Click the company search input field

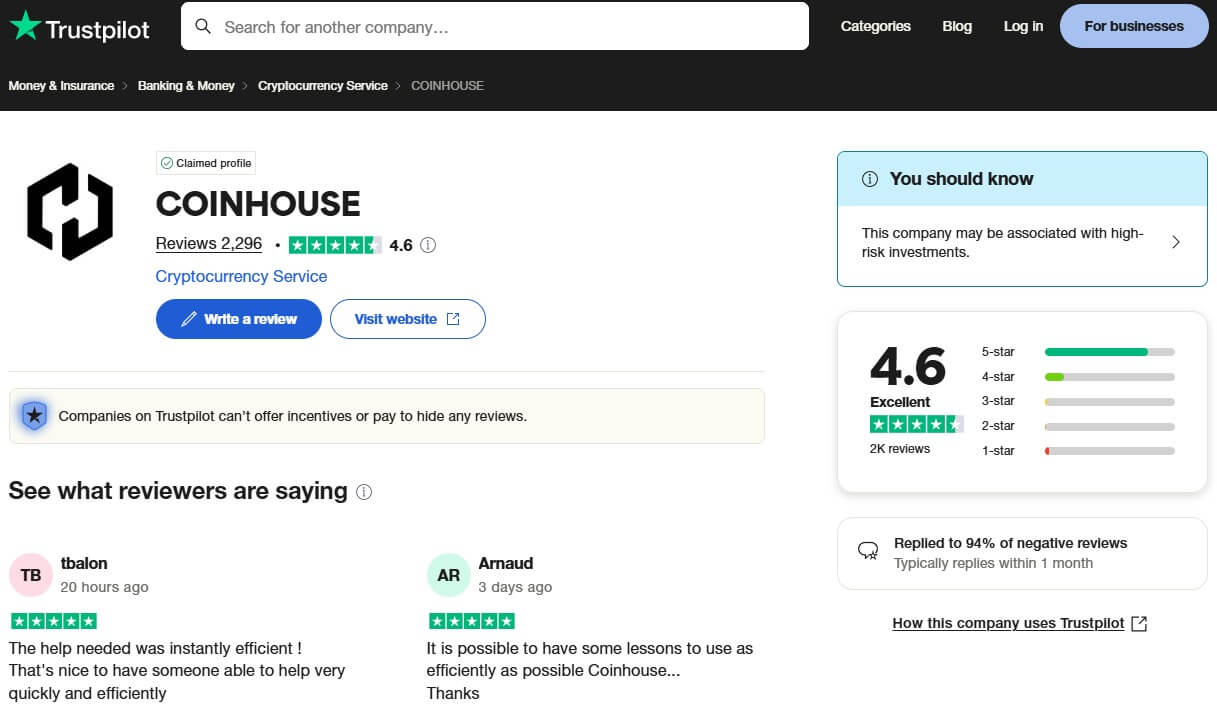click(x=495, y=27)
